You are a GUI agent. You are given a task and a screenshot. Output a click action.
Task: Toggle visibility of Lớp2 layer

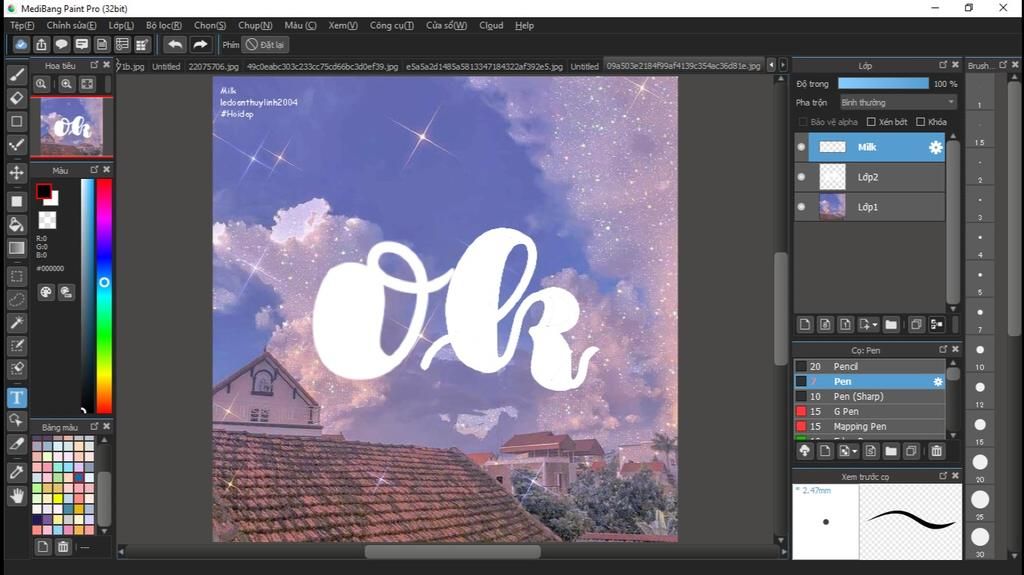pyautogui.click(x=801, y=177)
